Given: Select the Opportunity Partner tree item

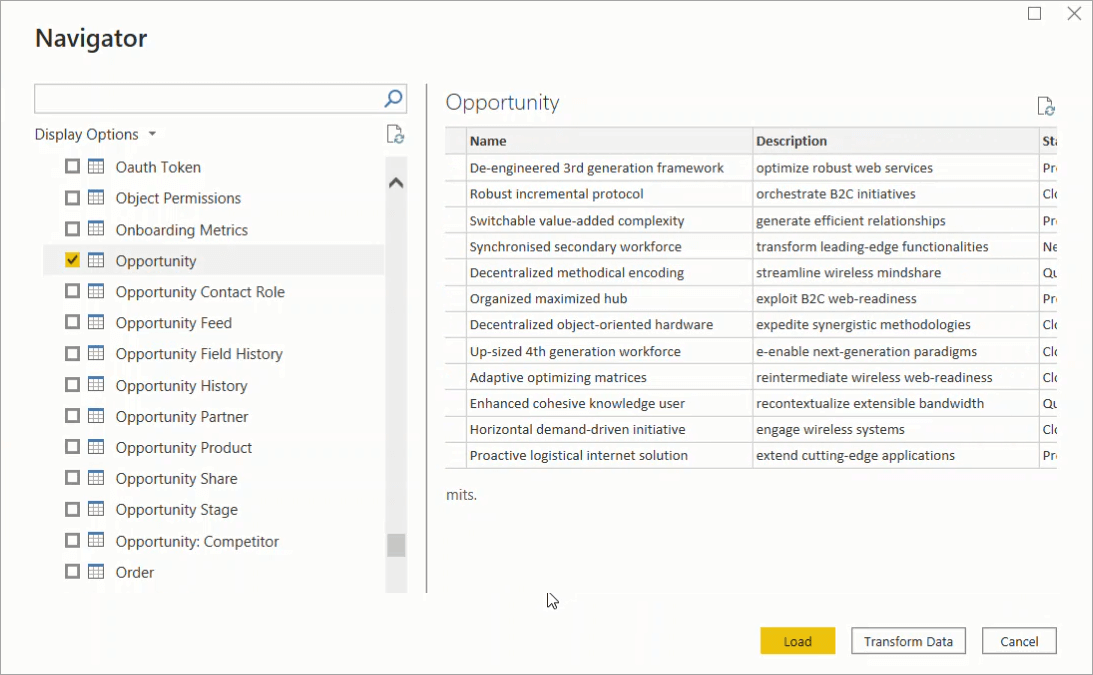Looking at the screenshot, I should [x=181, y=416].
